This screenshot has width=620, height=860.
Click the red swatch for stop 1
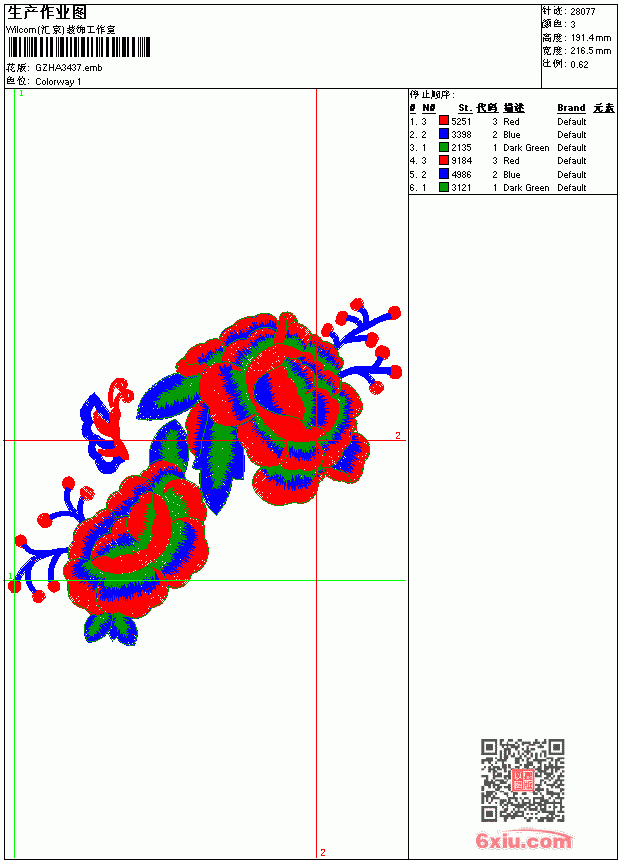click(x=444, y=121)
